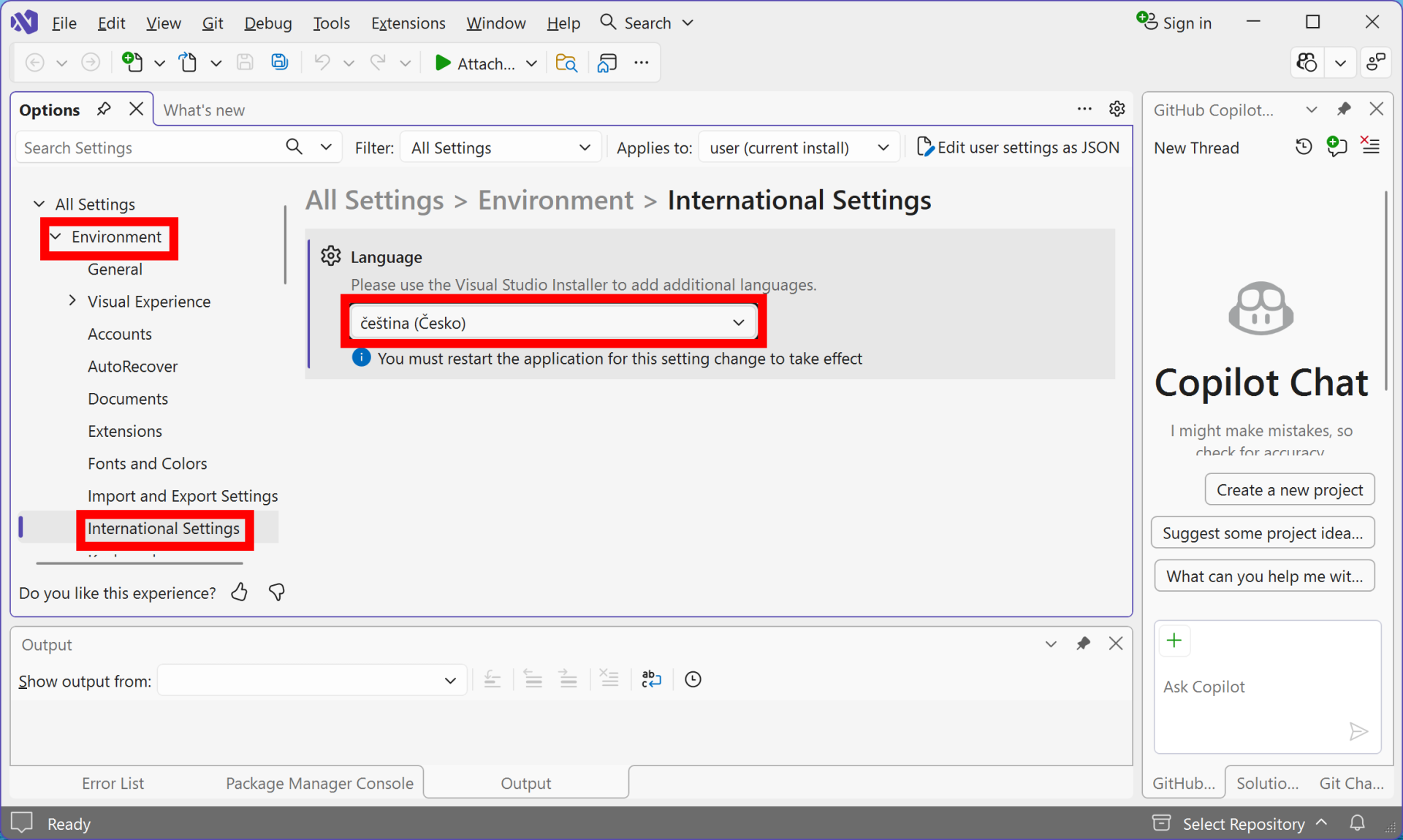Click the thumbs up feedback icon

[x=240, y=592]
